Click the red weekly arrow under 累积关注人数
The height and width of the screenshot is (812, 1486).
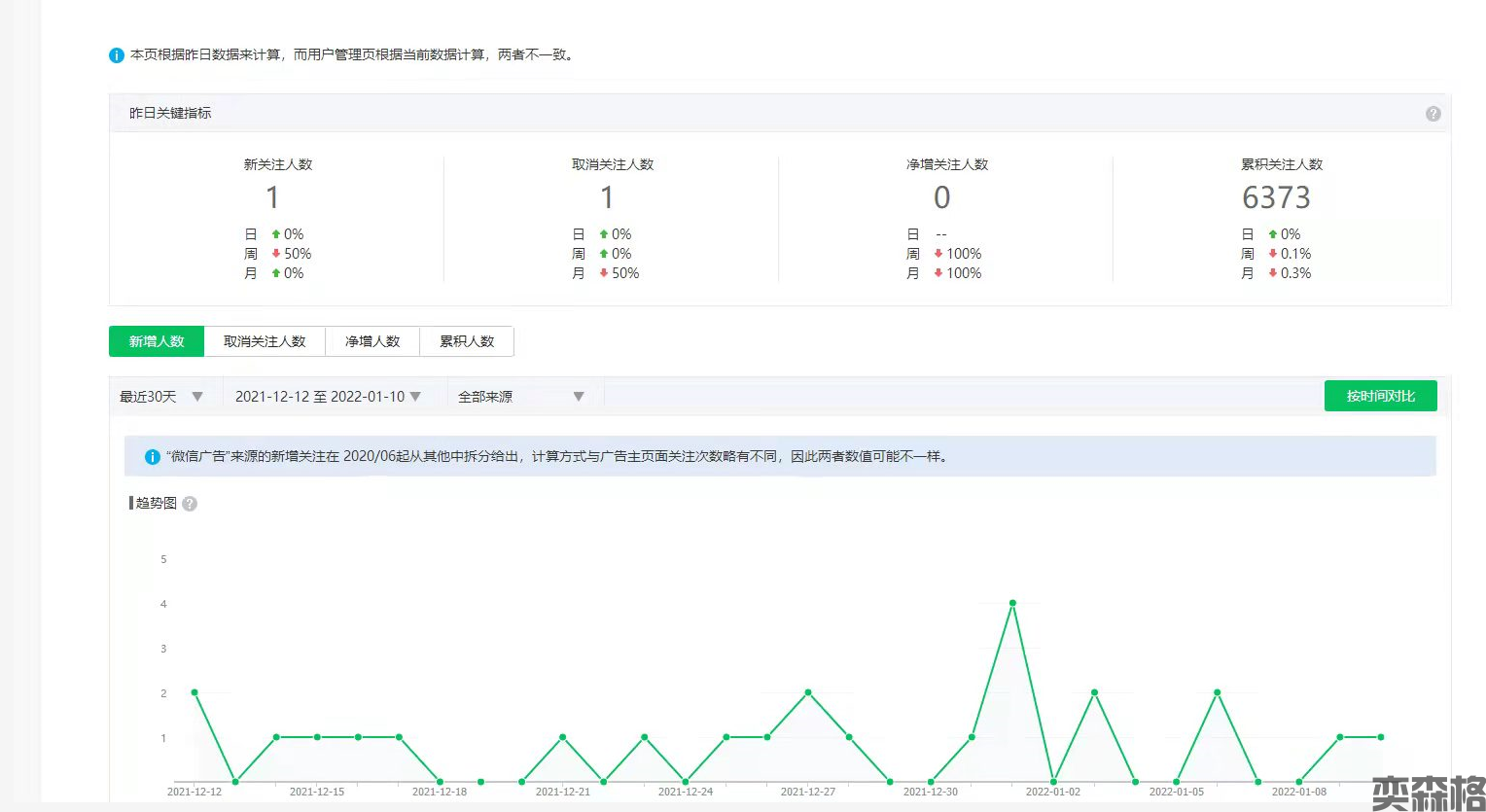(x=1272, y=254)
